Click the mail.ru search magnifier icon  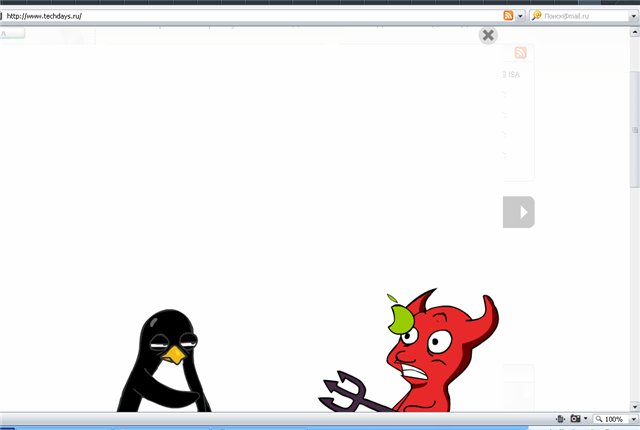537,16
